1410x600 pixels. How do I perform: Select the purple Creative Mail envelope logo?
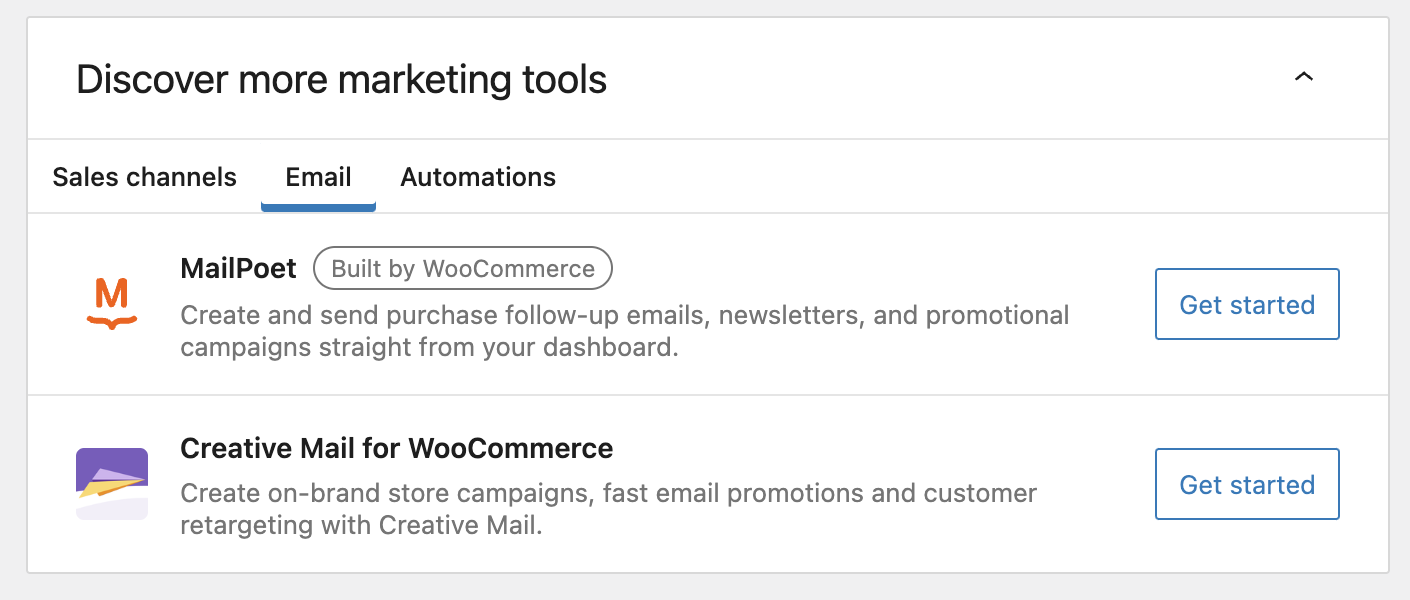[111, 484]
